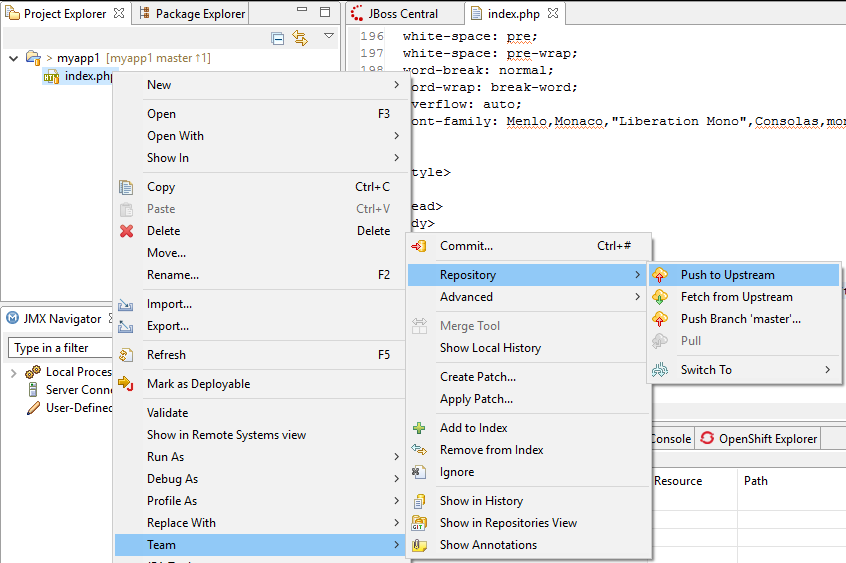The width and height of the screenshot is (846, 563).
Task: Expand Local Processes tree node
Action: point(13,372)
